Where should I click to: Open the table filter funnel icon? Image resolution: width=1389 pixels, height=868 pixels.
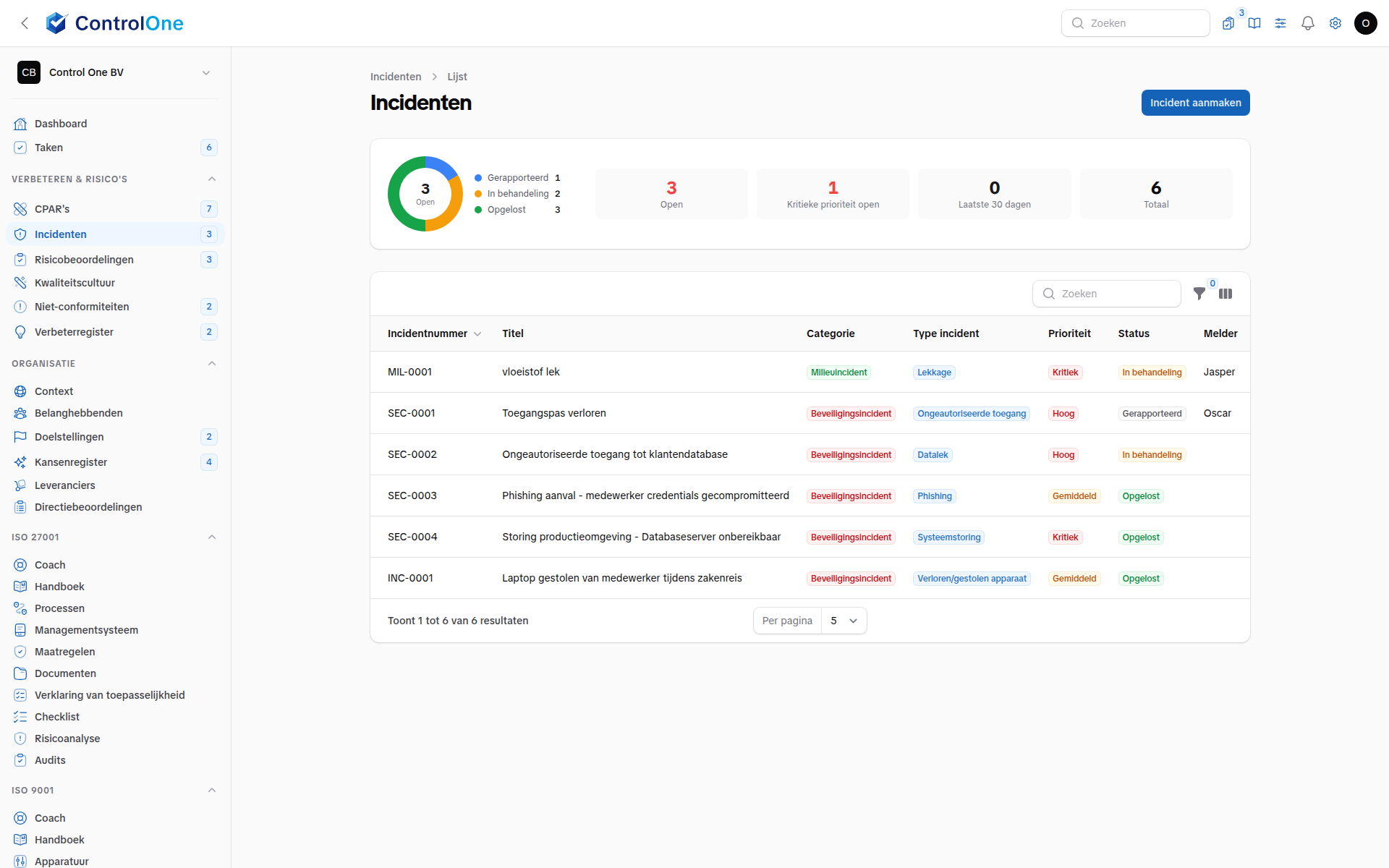(1199, 294)
